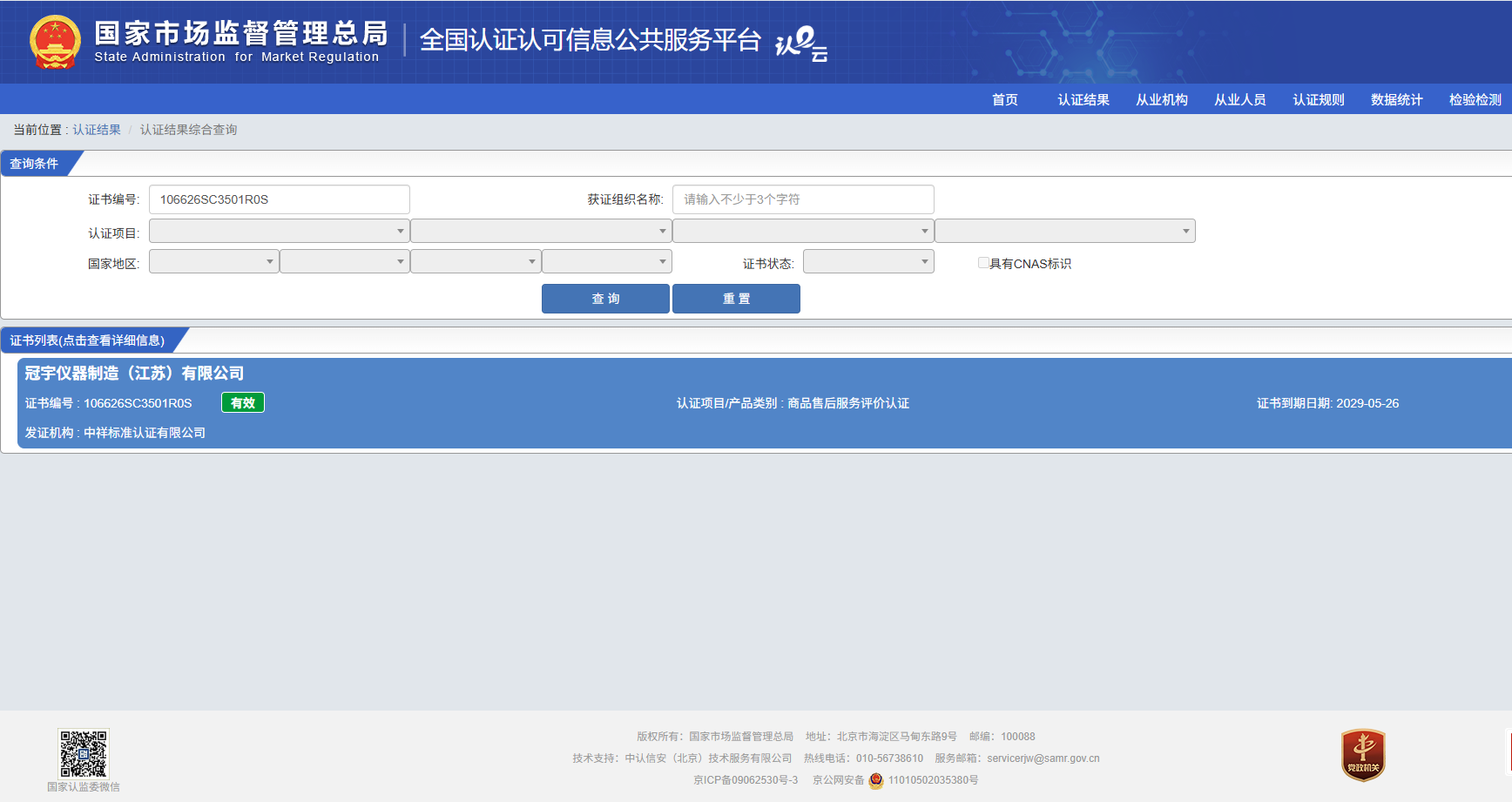Open the first 认证项目 dropdown

pyautogui.click(x=280, y=231)
